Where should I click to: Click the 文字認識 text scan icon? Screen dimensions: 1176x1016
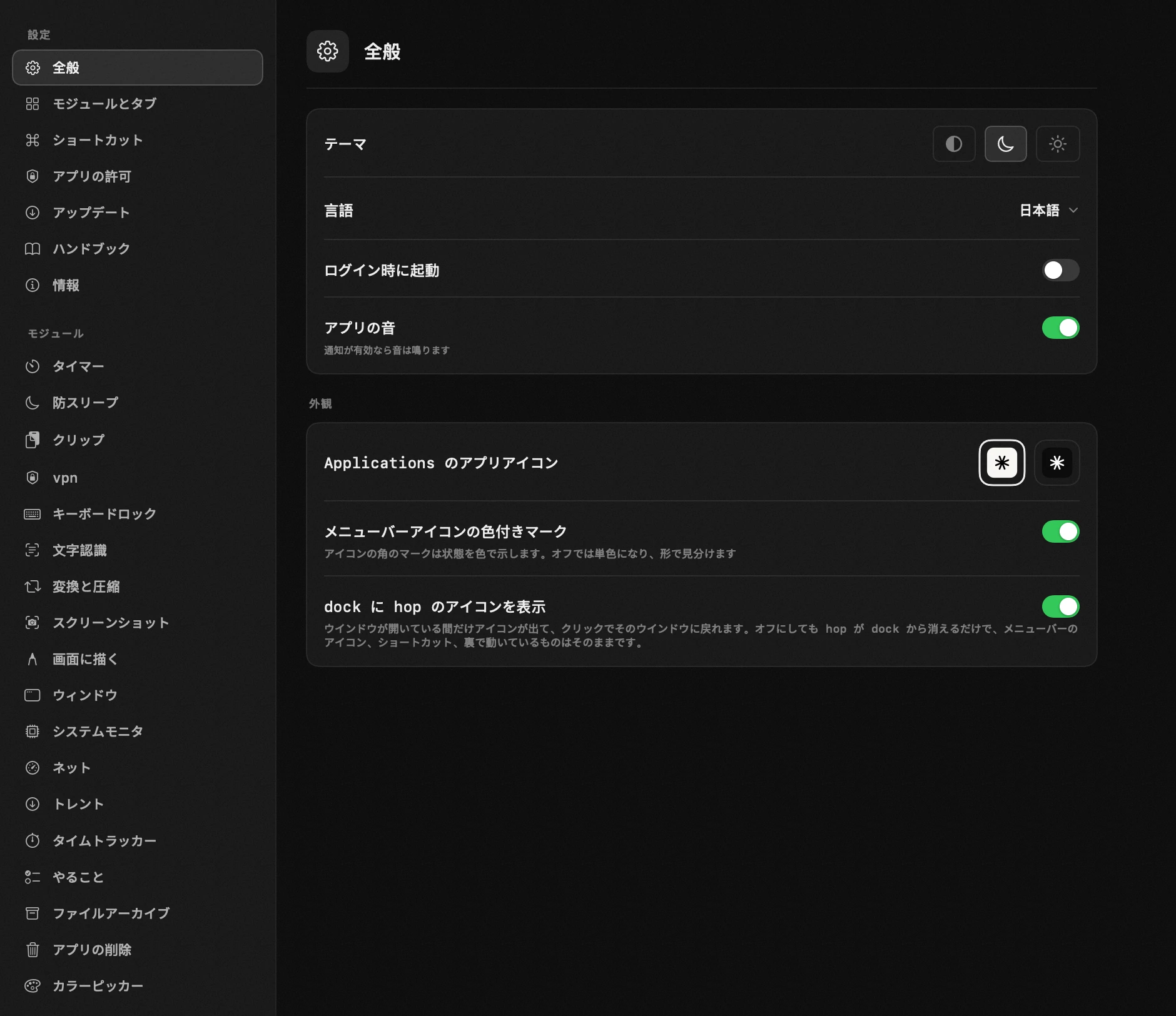point(33,550)
